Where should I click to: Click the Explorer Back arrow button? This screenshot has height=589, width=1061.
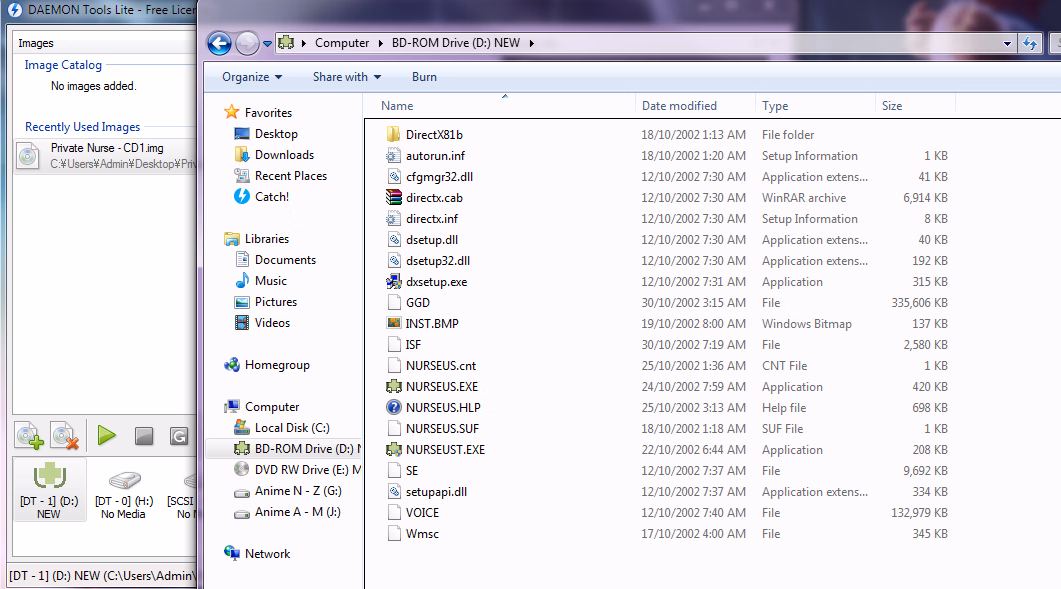point(219,43)
